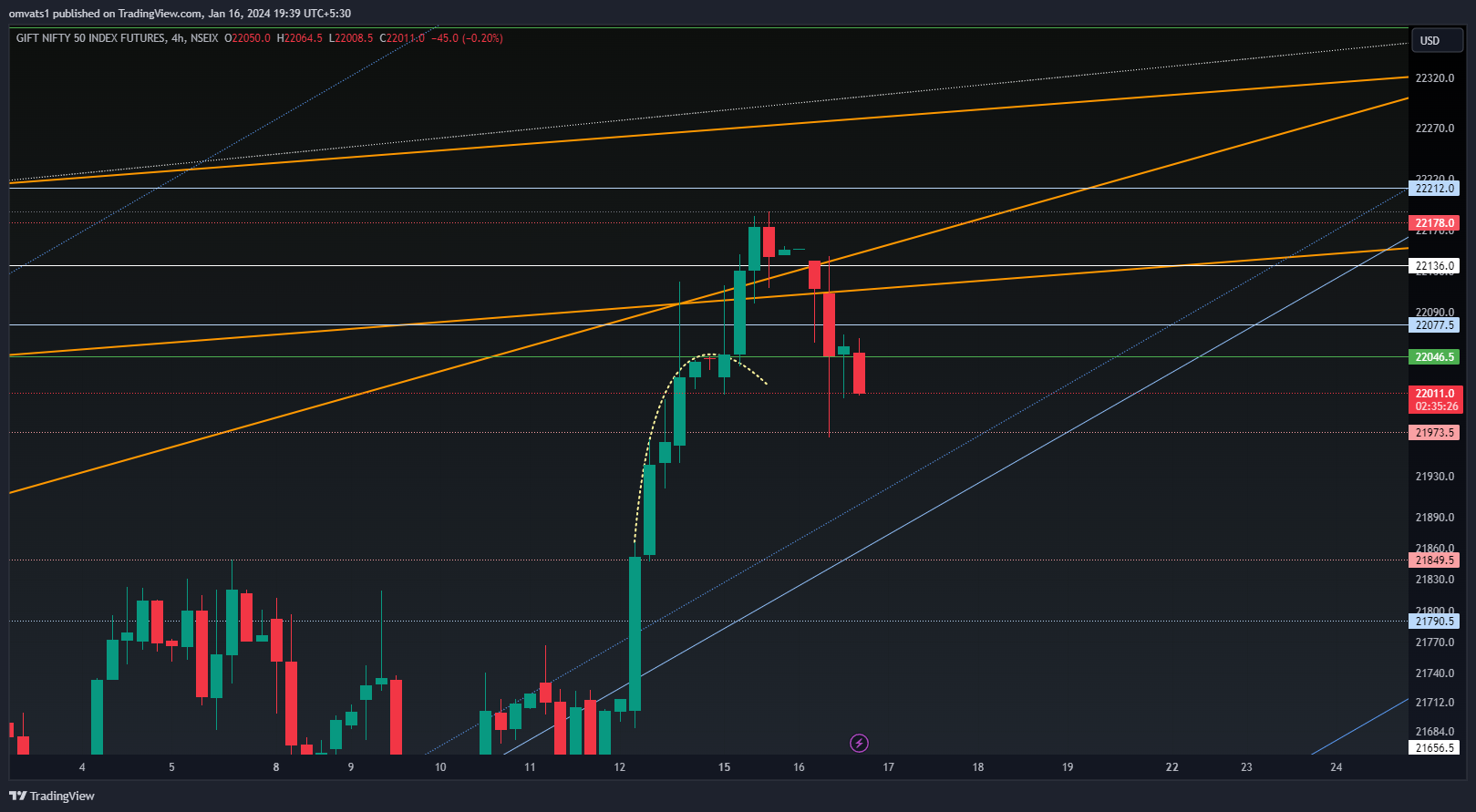Click date 16 on time axis
1476x812 pixels.
tap(799, 767)
